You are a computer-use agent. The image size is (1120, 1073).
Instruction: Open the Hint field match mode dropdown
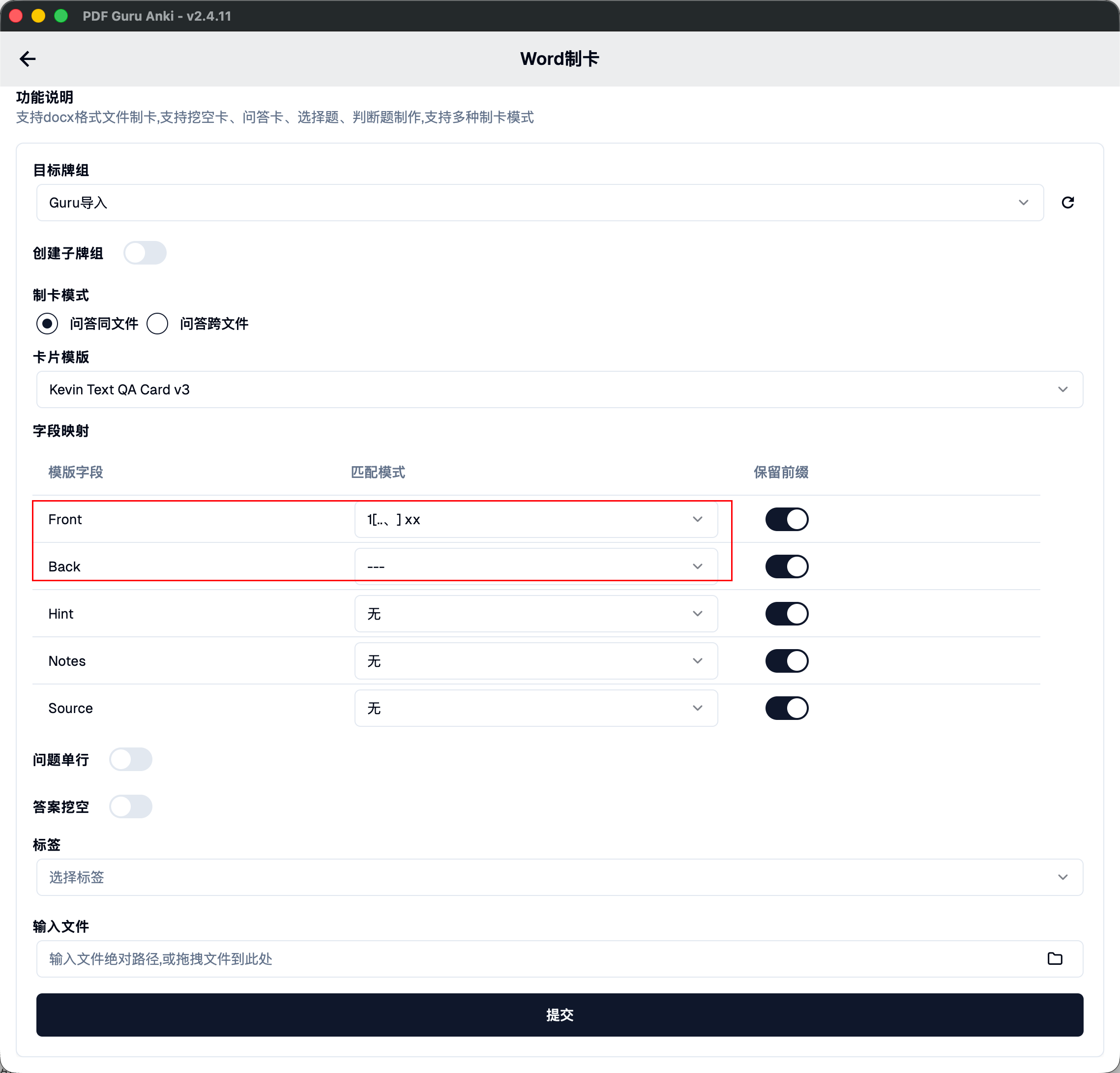tap(535, 613)
